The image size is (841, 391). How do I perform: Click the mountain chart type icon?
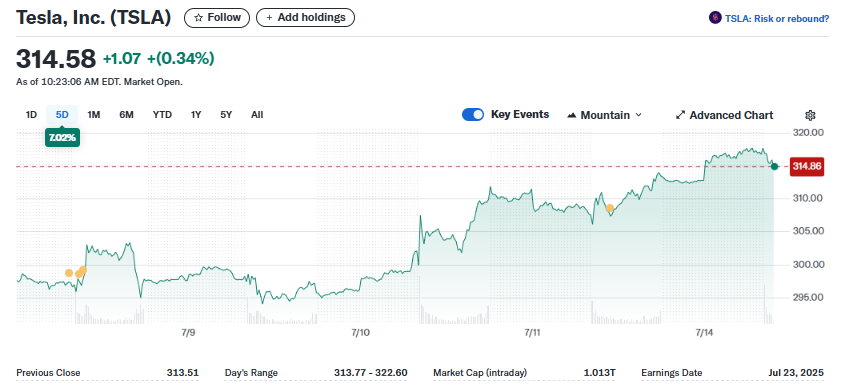pyautogui.click(x=572, y=115)
